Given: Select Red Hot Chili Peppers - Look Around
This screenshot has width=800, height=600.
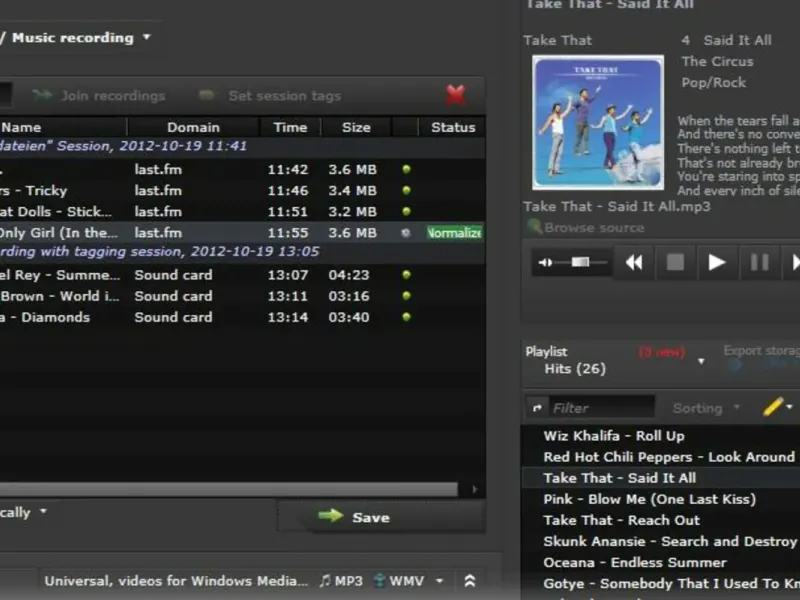Looking at the screenshot, I should 660,457.
